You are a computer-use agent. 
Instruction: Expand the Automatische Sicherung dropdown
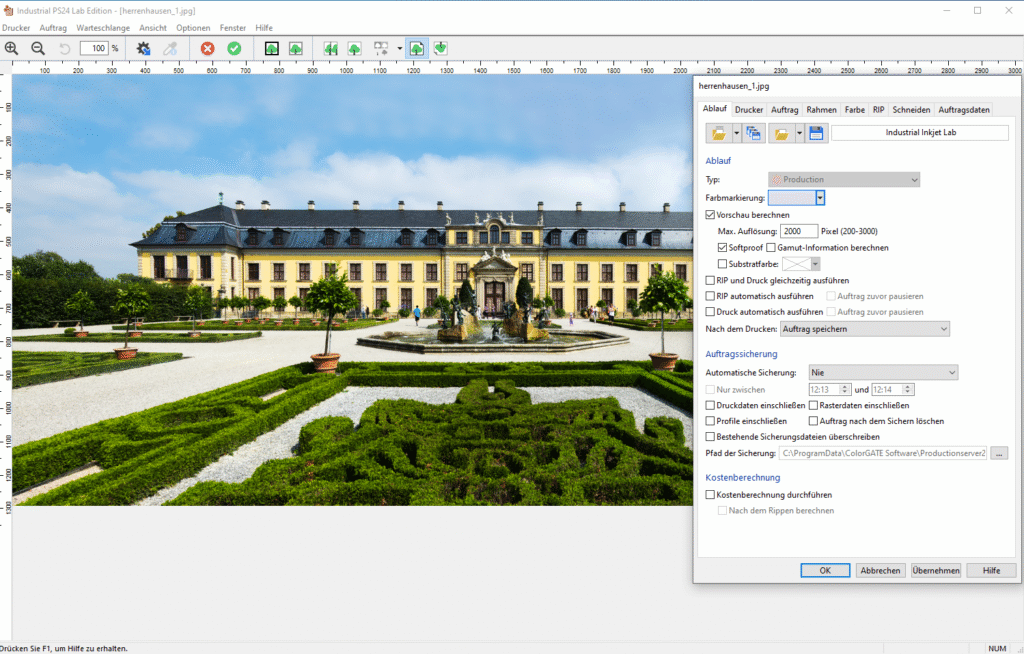tap(883, 373)
